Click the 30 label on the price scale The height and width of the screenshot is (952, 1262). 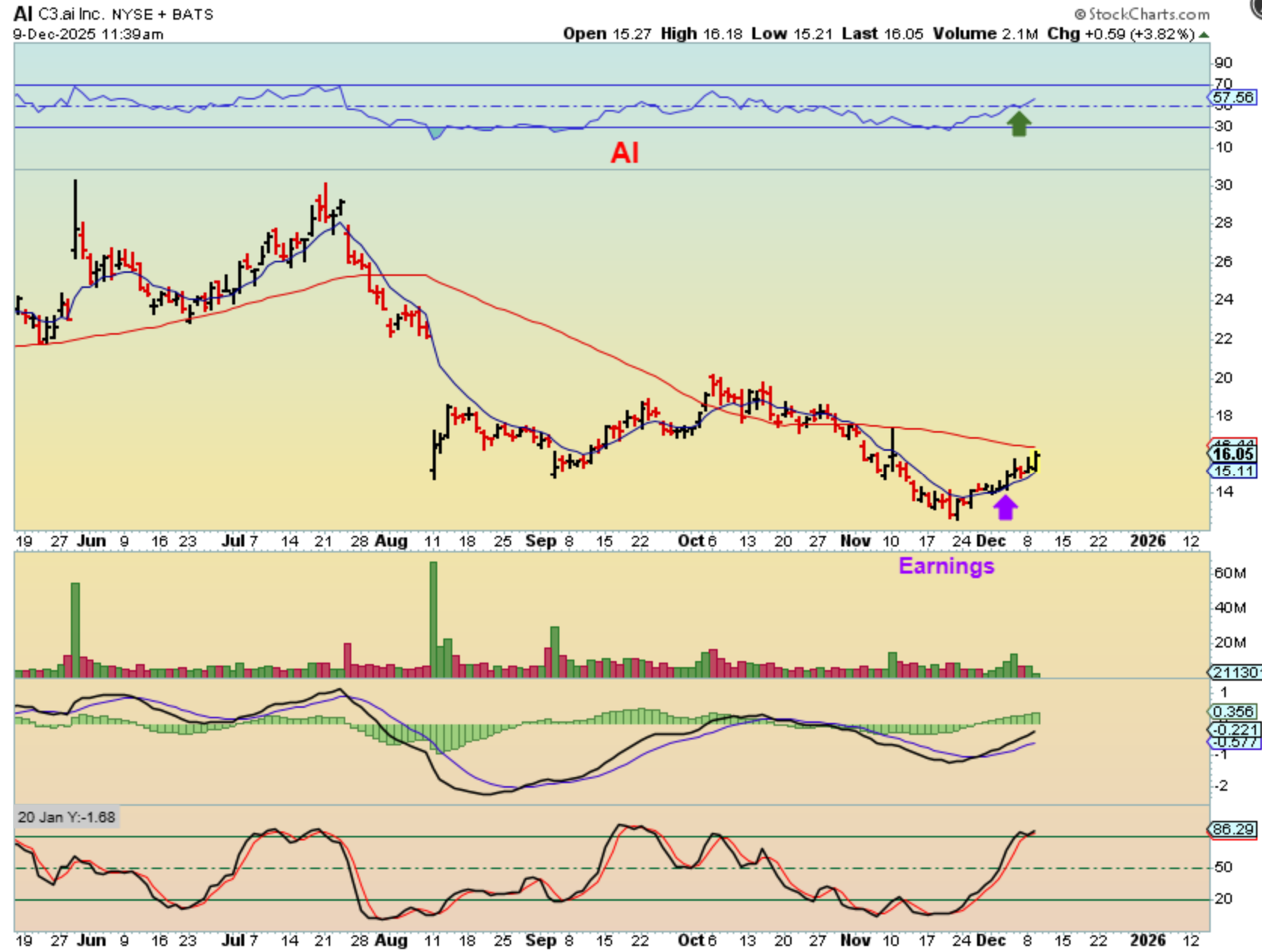1224,185
